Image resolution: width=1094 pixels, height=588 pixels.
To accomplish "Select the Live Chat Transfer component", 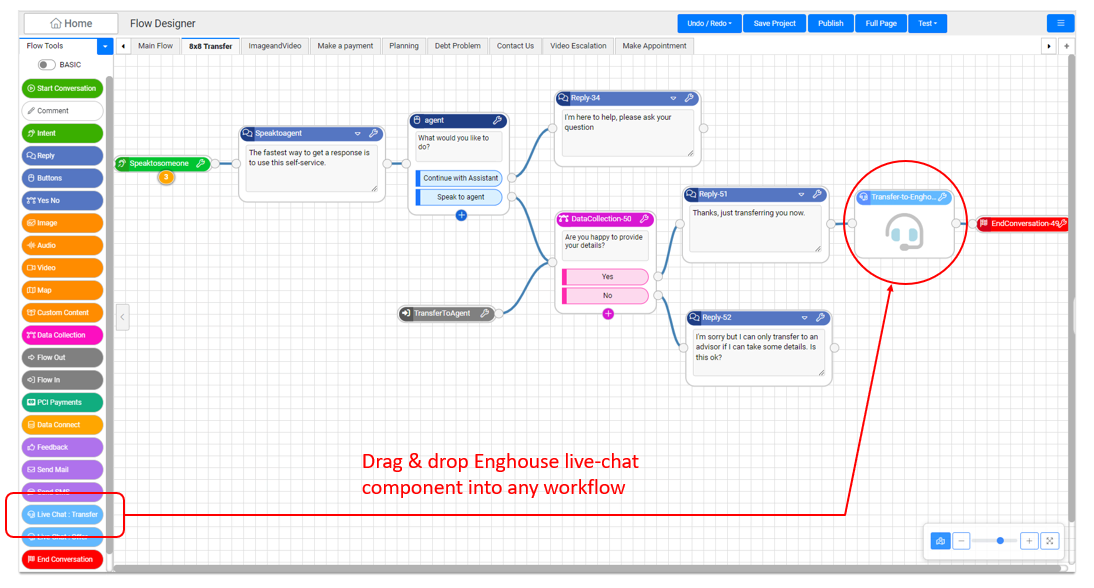I will 60,514.
